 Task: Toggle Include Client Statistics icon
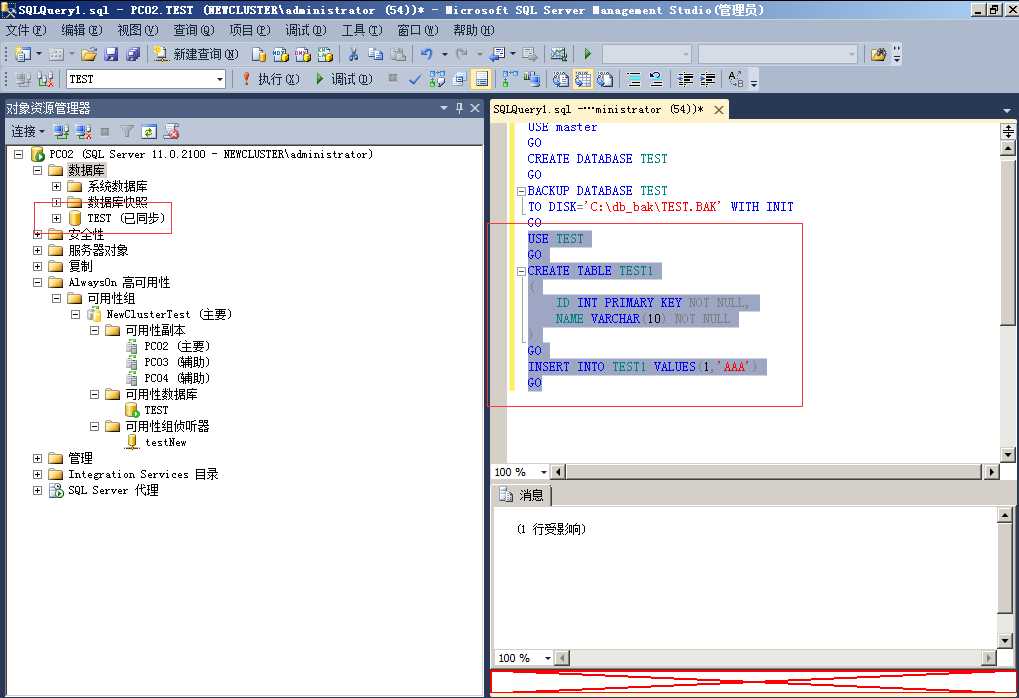click(x=532, y=79)
